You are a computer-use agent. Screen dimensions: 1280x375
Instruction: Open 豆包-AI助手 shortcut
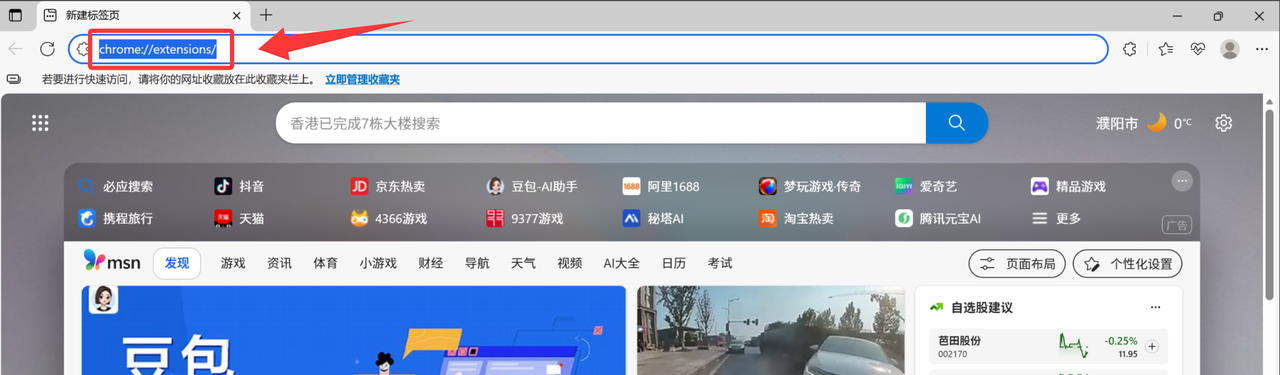click(532, 186)
